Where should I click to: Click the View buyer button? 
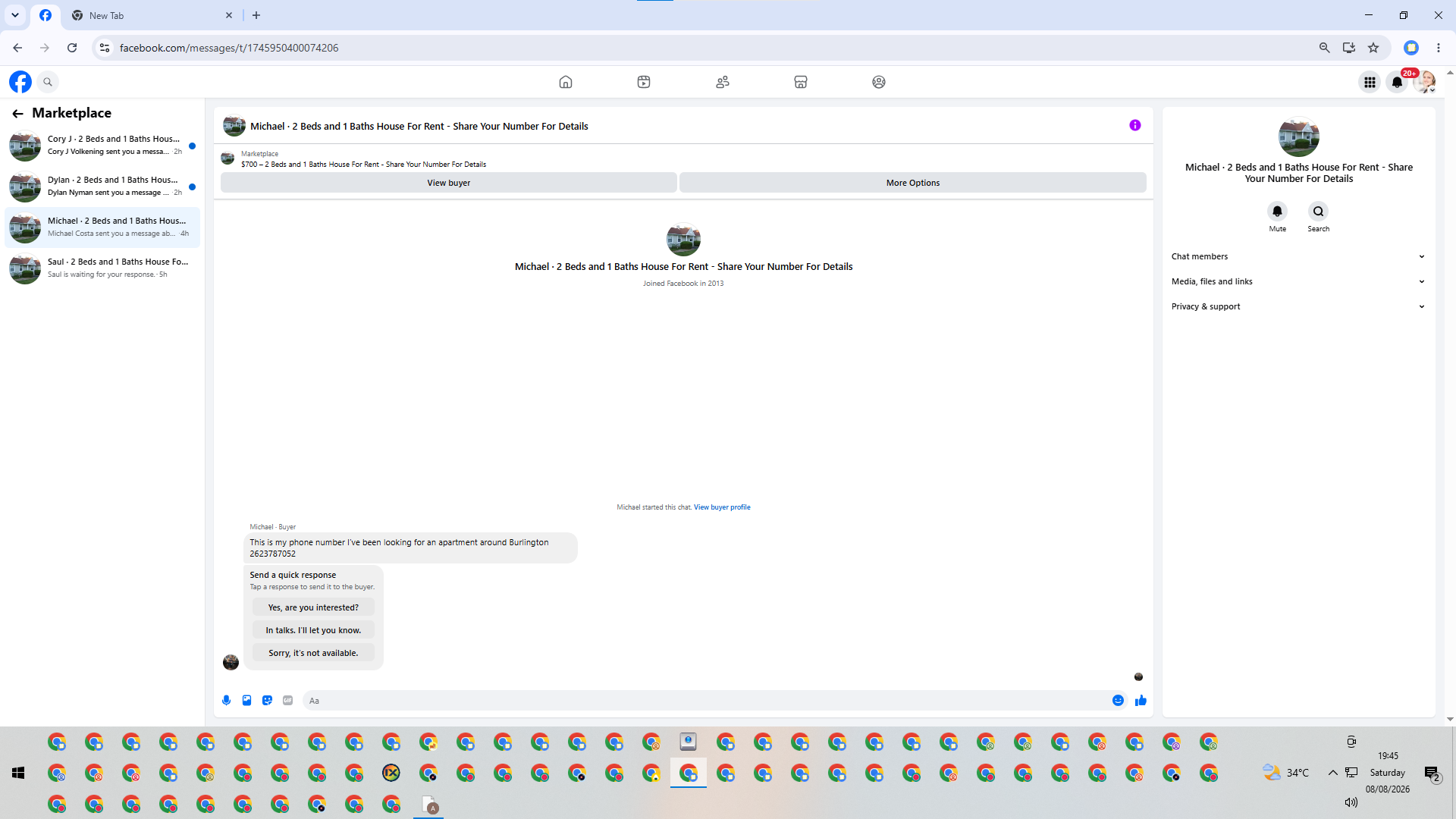449,183
